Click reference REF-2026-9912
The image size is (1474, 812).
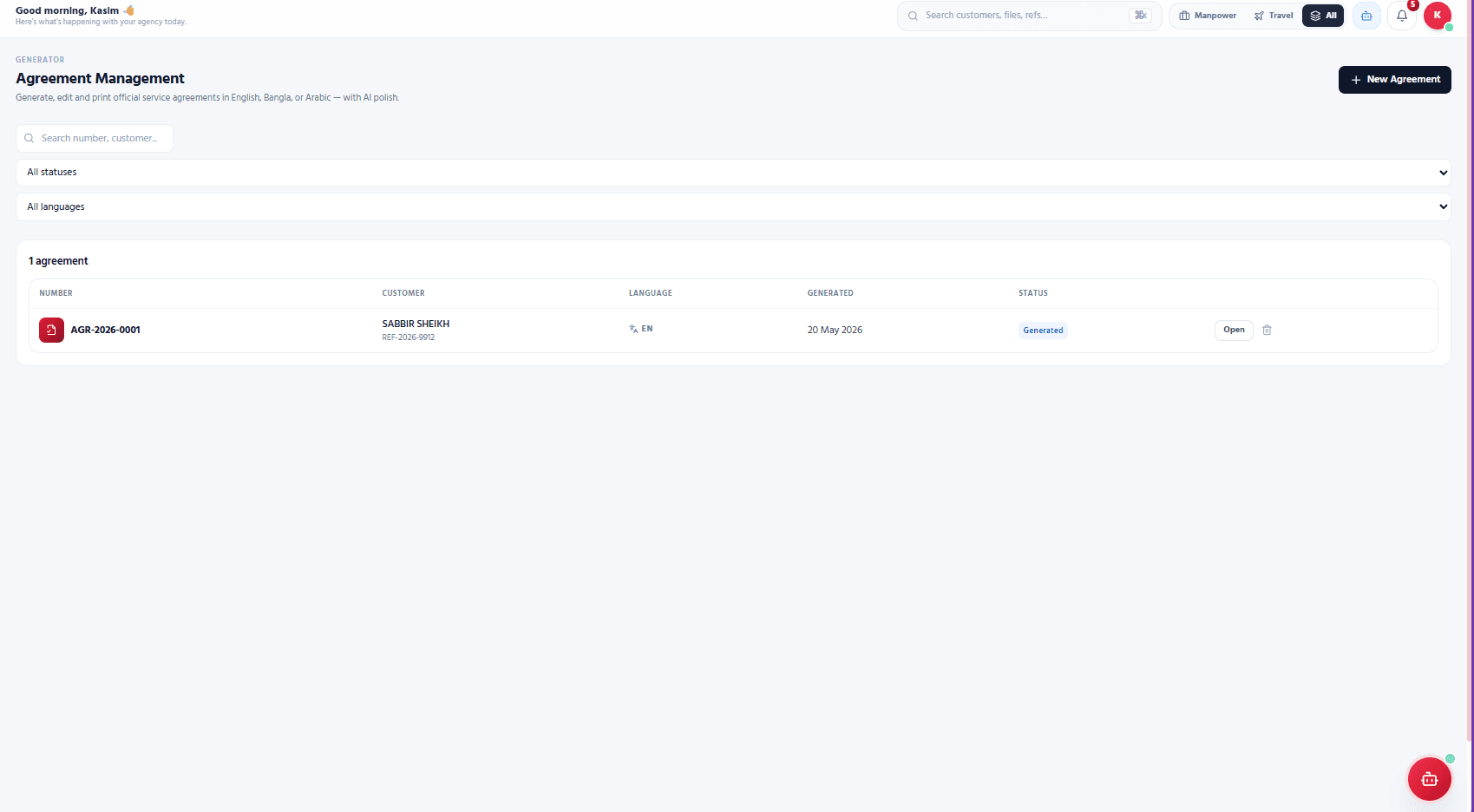pos(408,337)
